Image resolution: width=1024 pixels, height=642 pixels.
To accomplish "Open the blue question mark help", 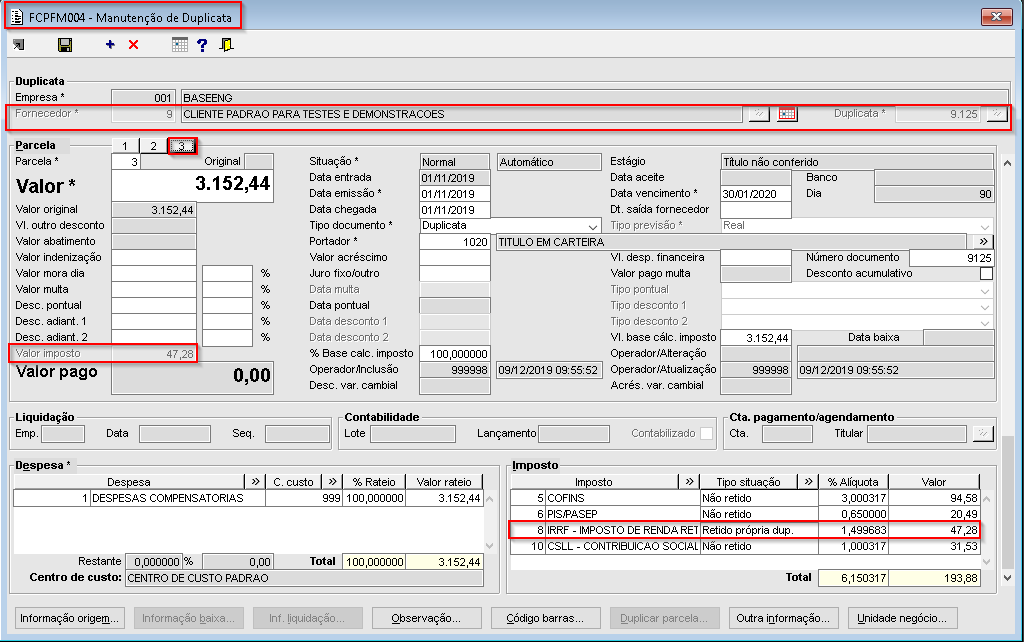I will click(202, 45).
